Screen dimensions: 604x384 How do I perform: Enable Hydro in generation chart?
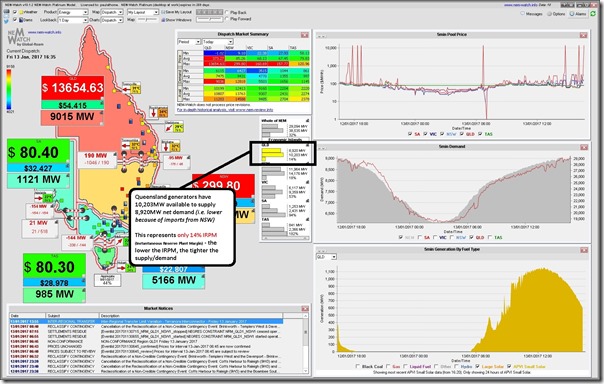457,366
